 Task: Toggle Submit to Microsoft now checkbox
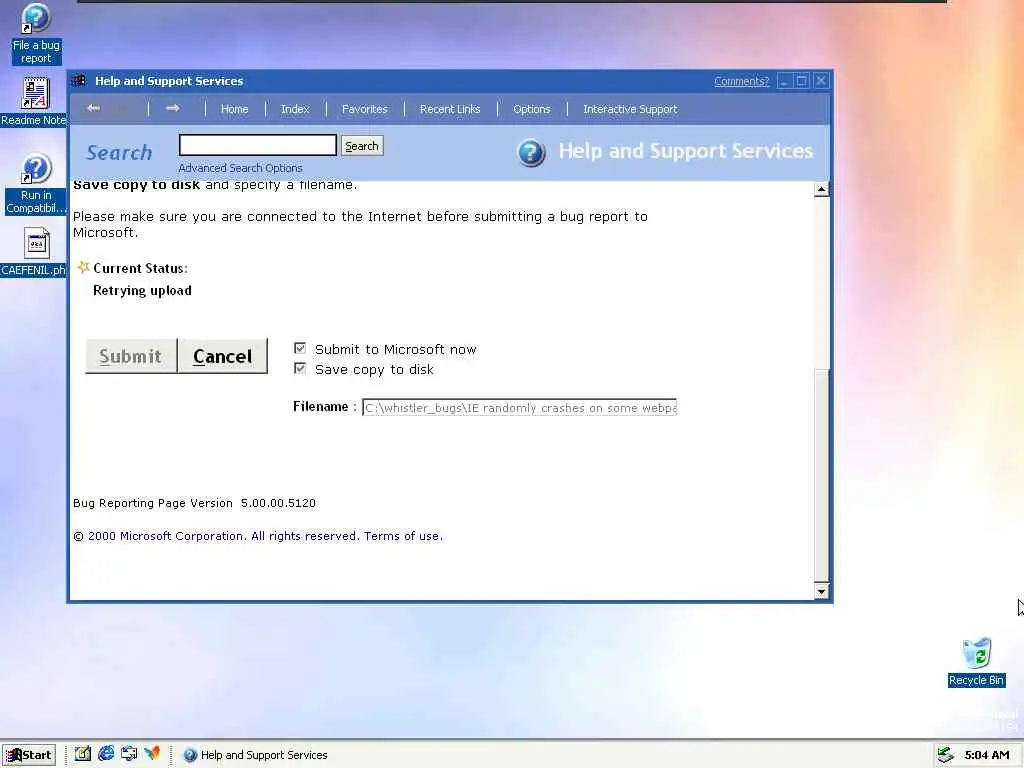click(300, 348)
